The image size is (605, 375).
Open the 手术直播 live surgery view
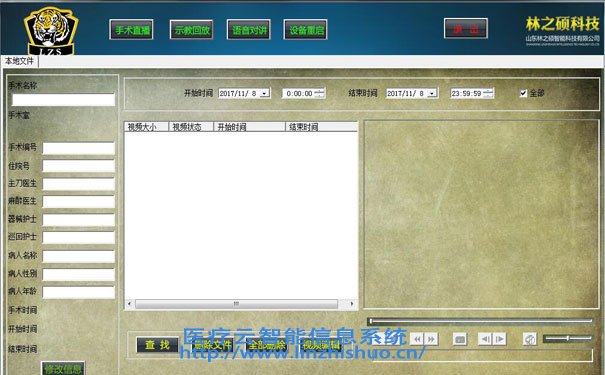131,30
